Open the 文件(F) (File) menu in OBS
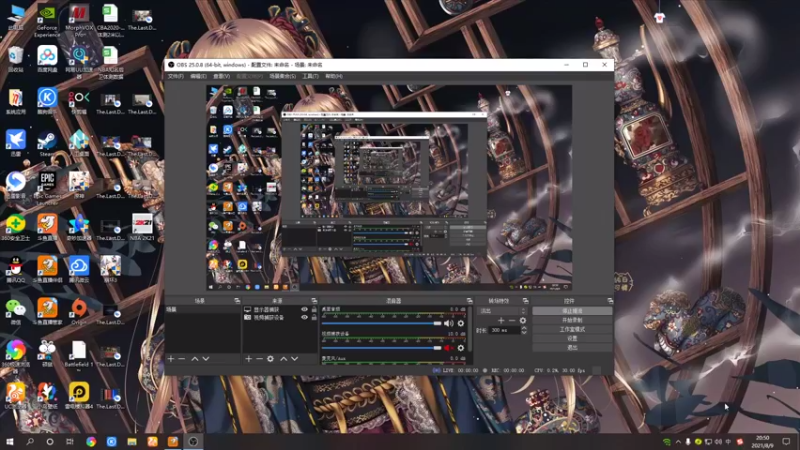This screenshot has height=450, width=800. (x=176, y=76)
